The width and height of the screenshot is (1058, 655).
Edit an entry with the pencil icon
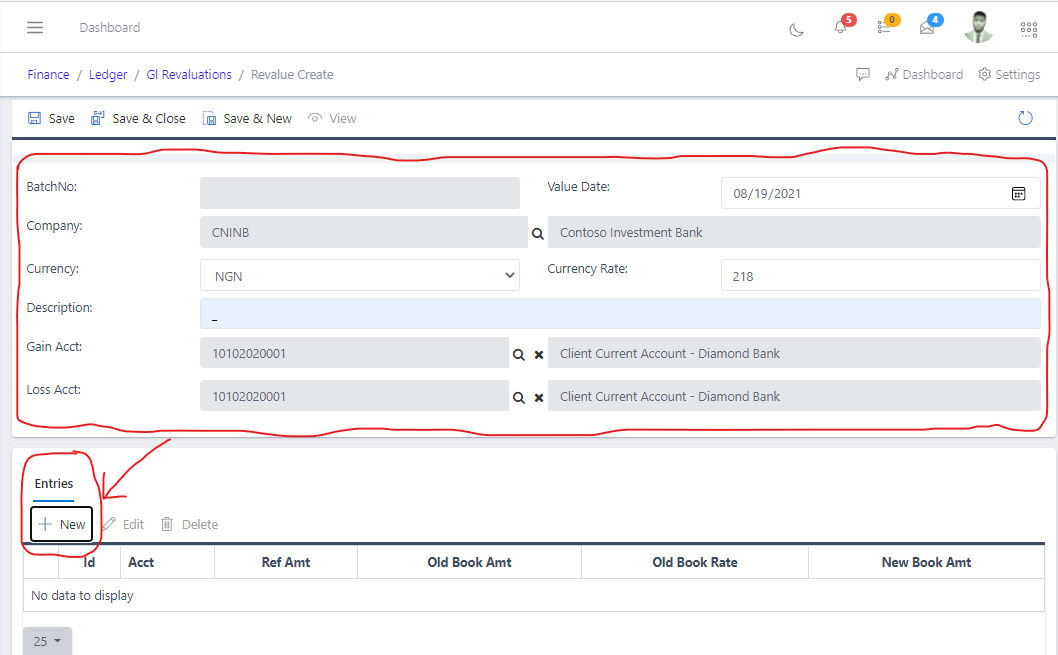[x=123, y=524]
